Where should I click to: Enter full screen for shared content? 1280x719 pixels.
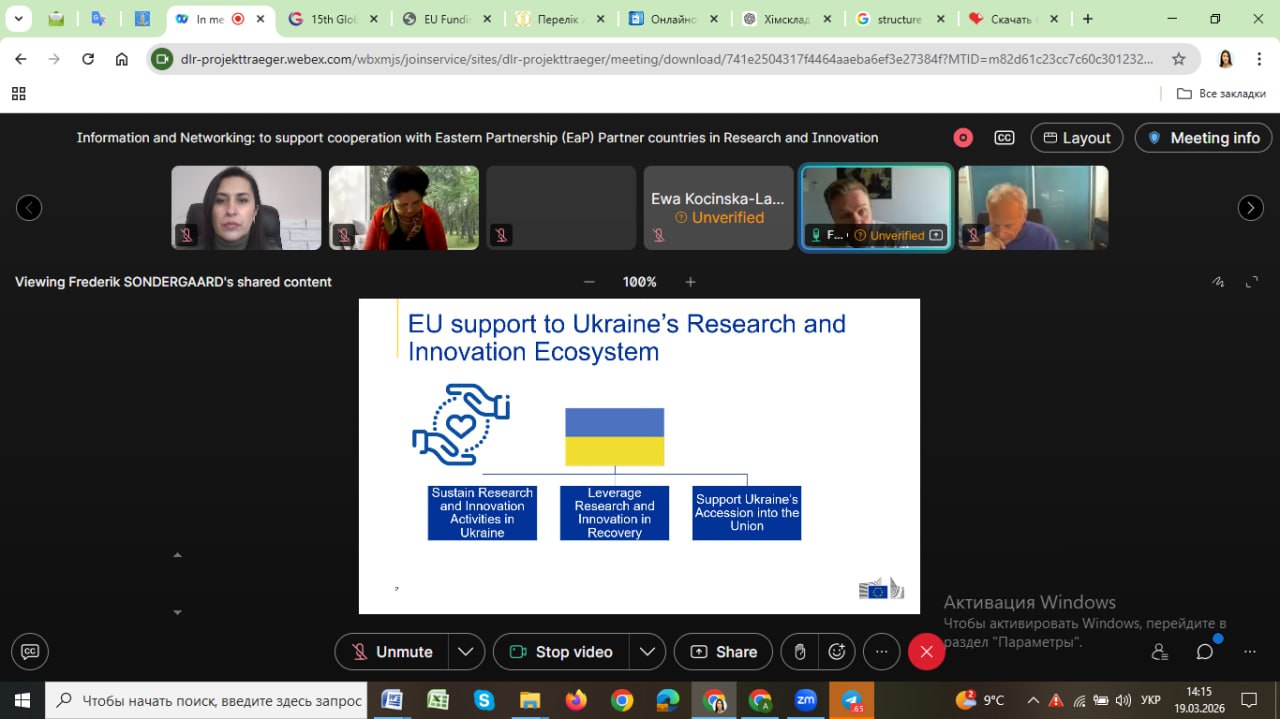pos(1252,282)
